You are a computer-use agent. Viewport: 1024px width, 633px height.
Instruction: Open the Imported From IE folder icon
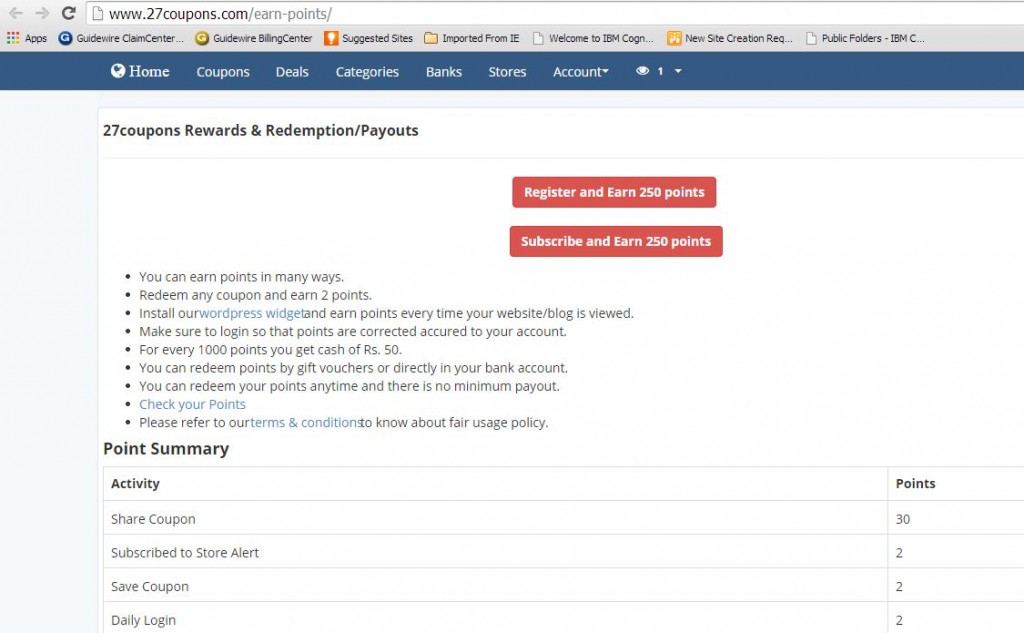pos(430,38)
